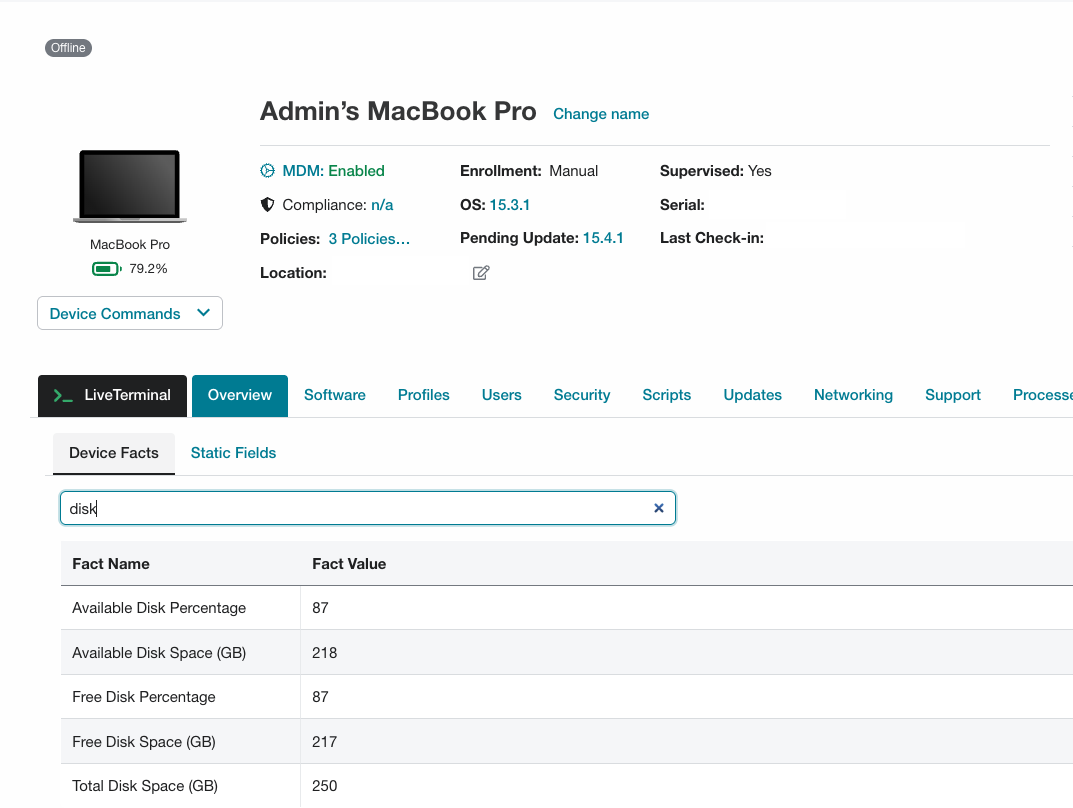Click the Admin's MacBook Pro title
This screenshot has width=1073, height=808.
(x=398, y=111)
